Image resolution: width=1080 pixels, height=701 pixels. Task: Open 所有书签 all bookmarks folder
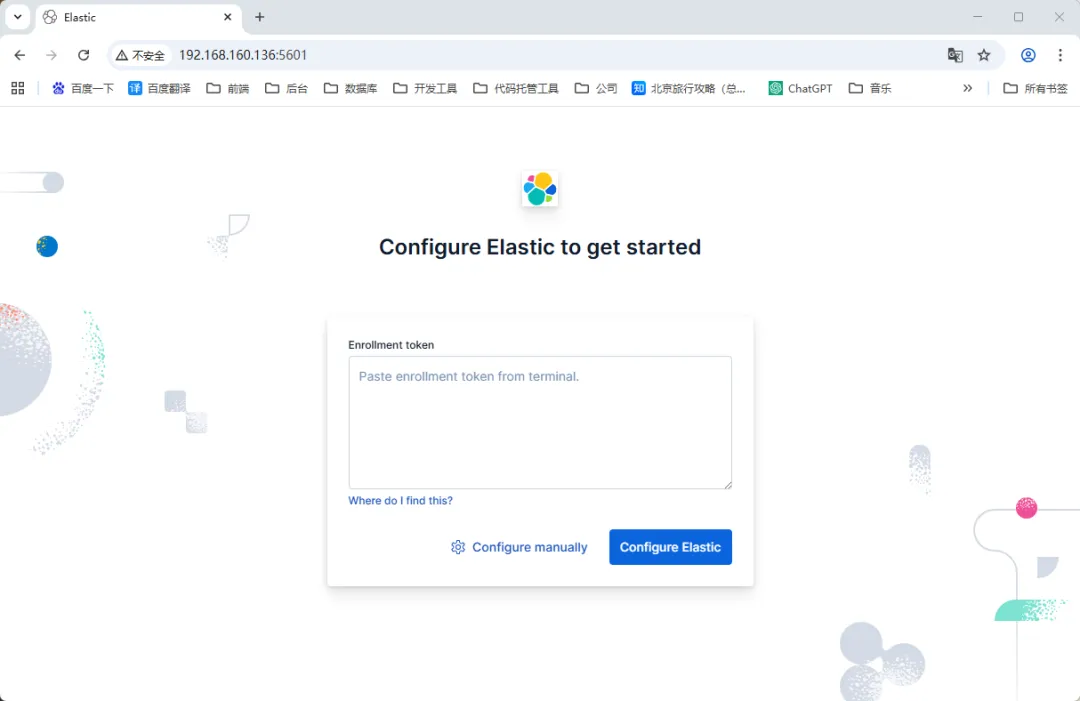(1035, 88)
